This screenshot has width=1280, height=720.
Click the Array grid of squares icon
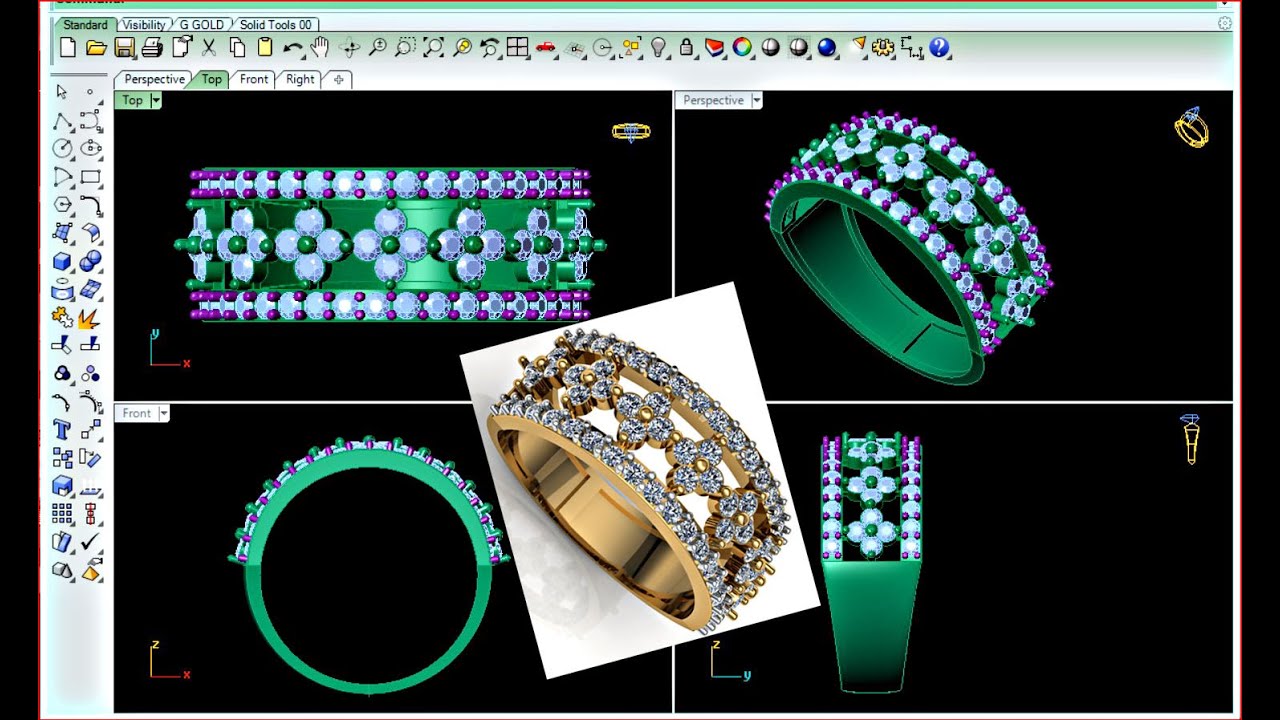[x=62, y=514]
